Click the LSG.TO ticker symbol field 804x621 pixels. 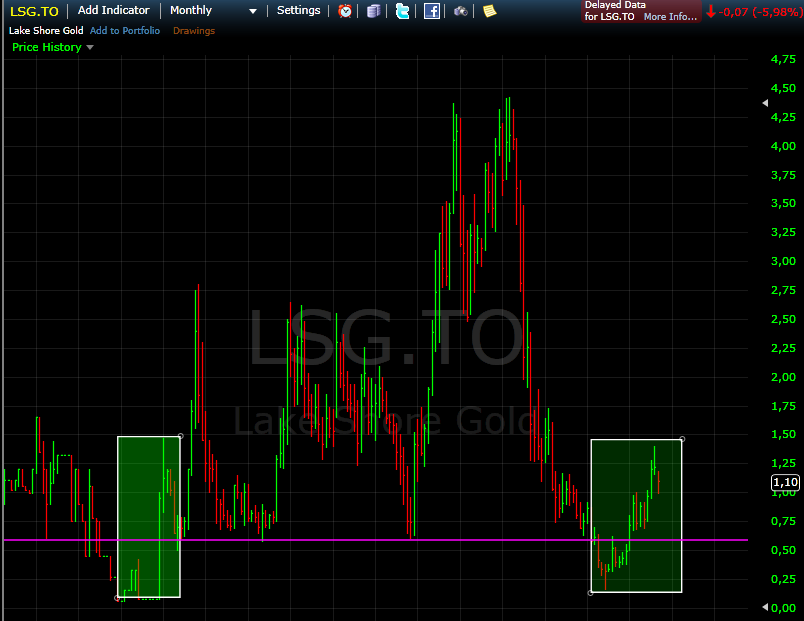click(x=34, y=11)
